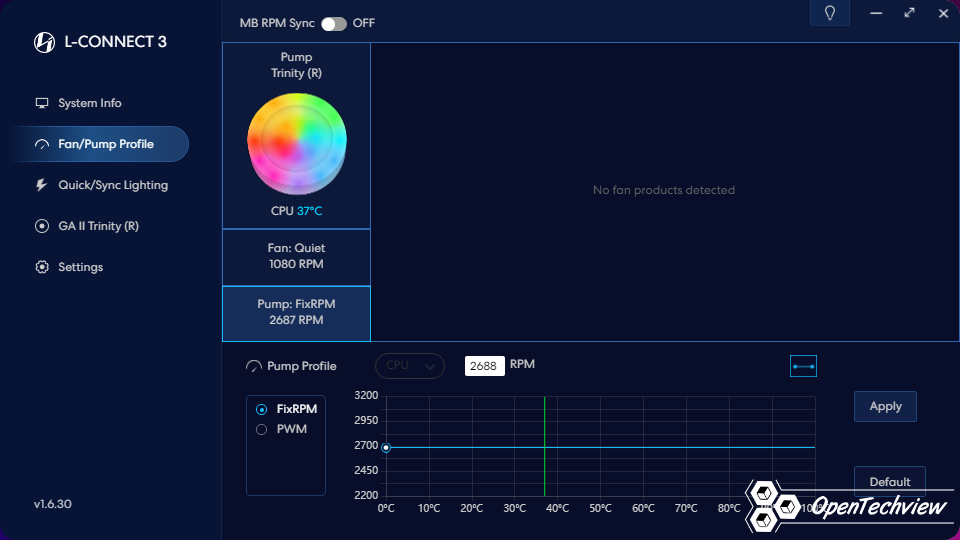
Task: Click the CPU 37°C temperature reading
Action: 296,211
